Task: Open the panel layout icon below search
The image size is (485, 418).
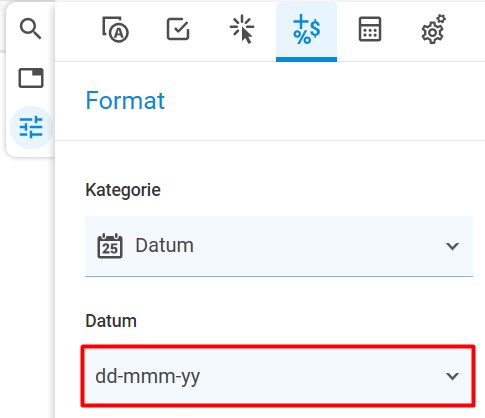Action: pyautogui.click(x=31, y=78)
